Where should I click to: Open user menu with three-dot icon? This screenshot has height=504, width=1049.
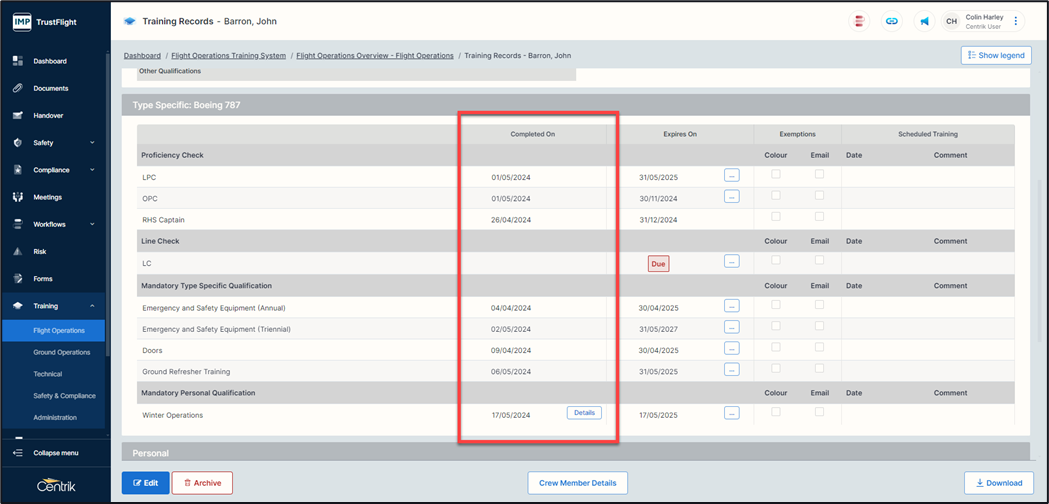coord(1016,21)
